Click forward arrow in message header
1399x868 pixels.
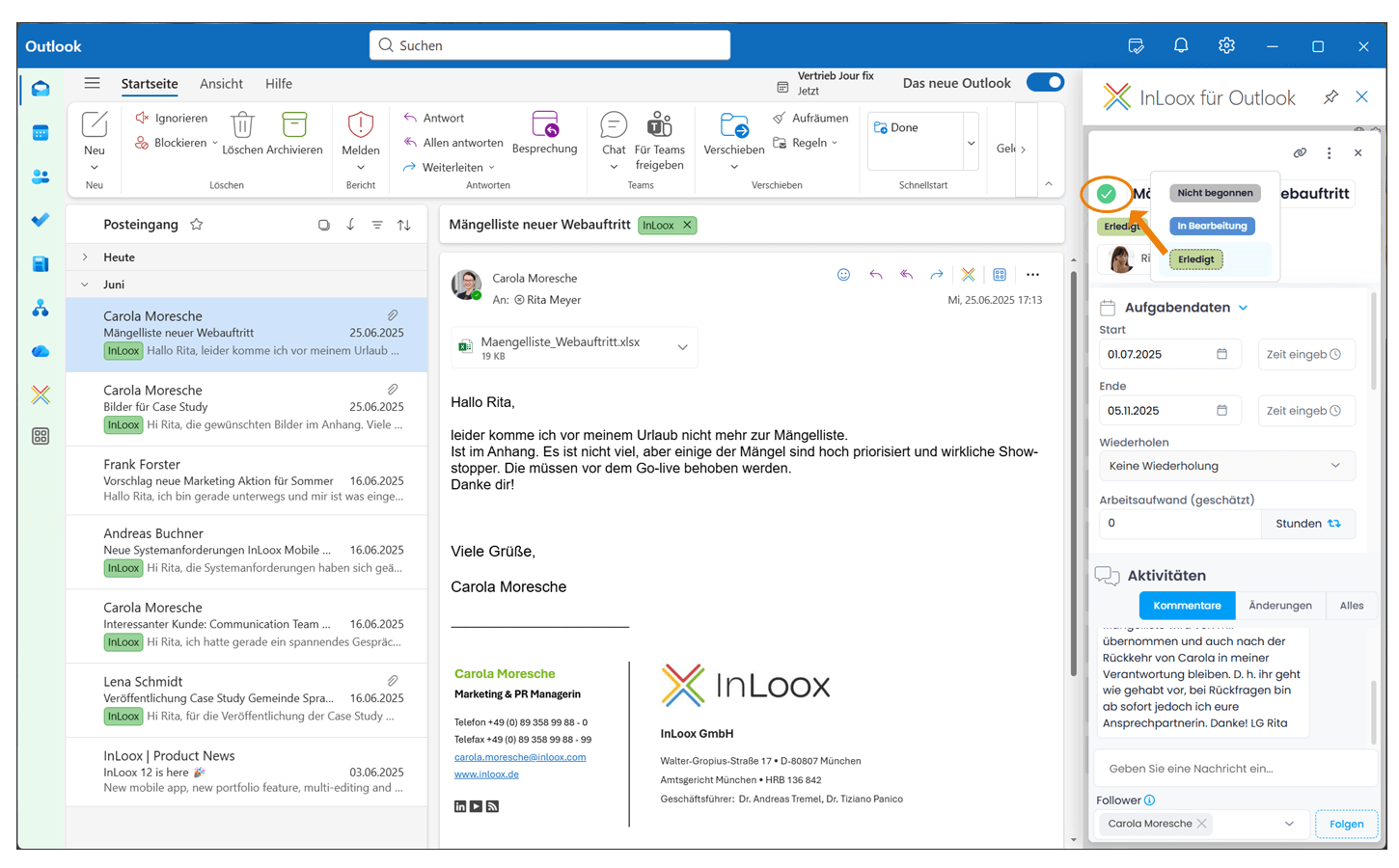[937, 275]
